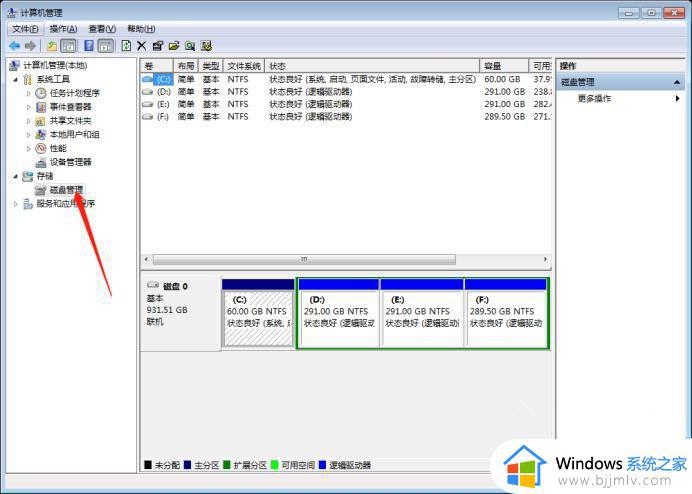Select 磁盘管理 in the tree
This screenshot has height=494, width=692.
[x=66, y=190]
